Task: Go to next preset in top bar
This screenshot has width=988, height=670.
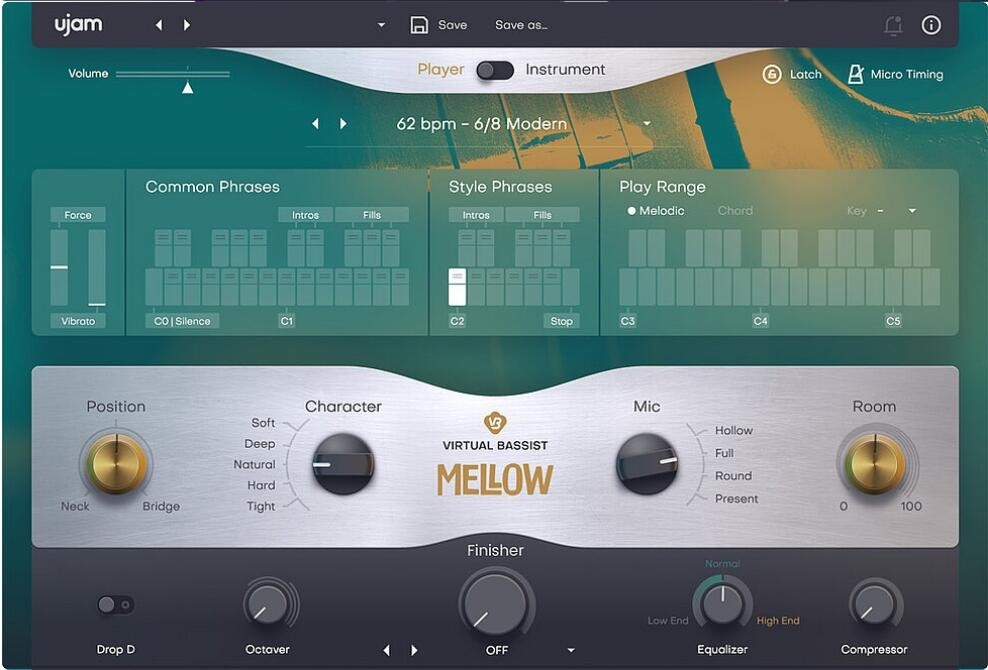Action: 187,25
